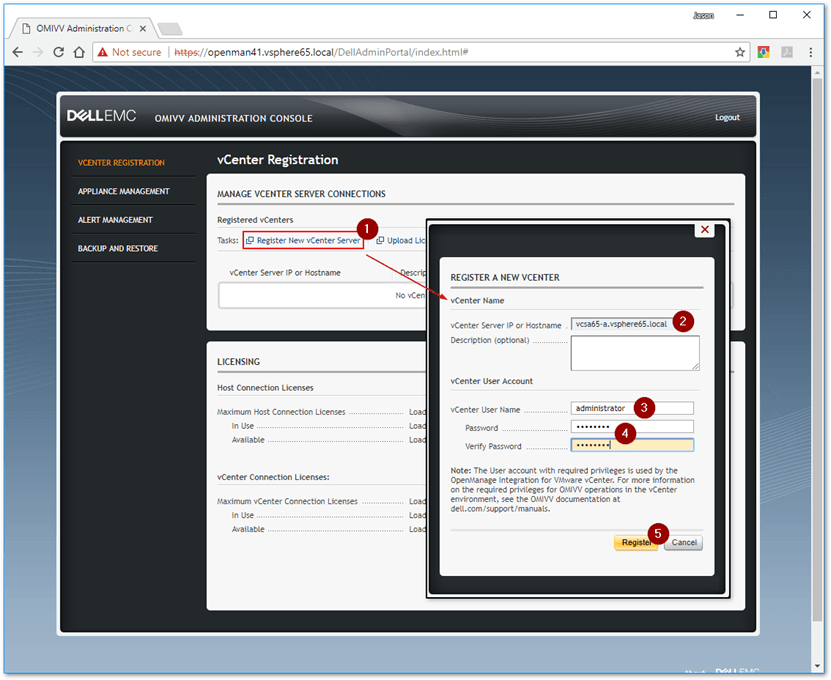This screenshot has width=831, height=680.
Task: Open Backup and Restore section
Action: 118,249
